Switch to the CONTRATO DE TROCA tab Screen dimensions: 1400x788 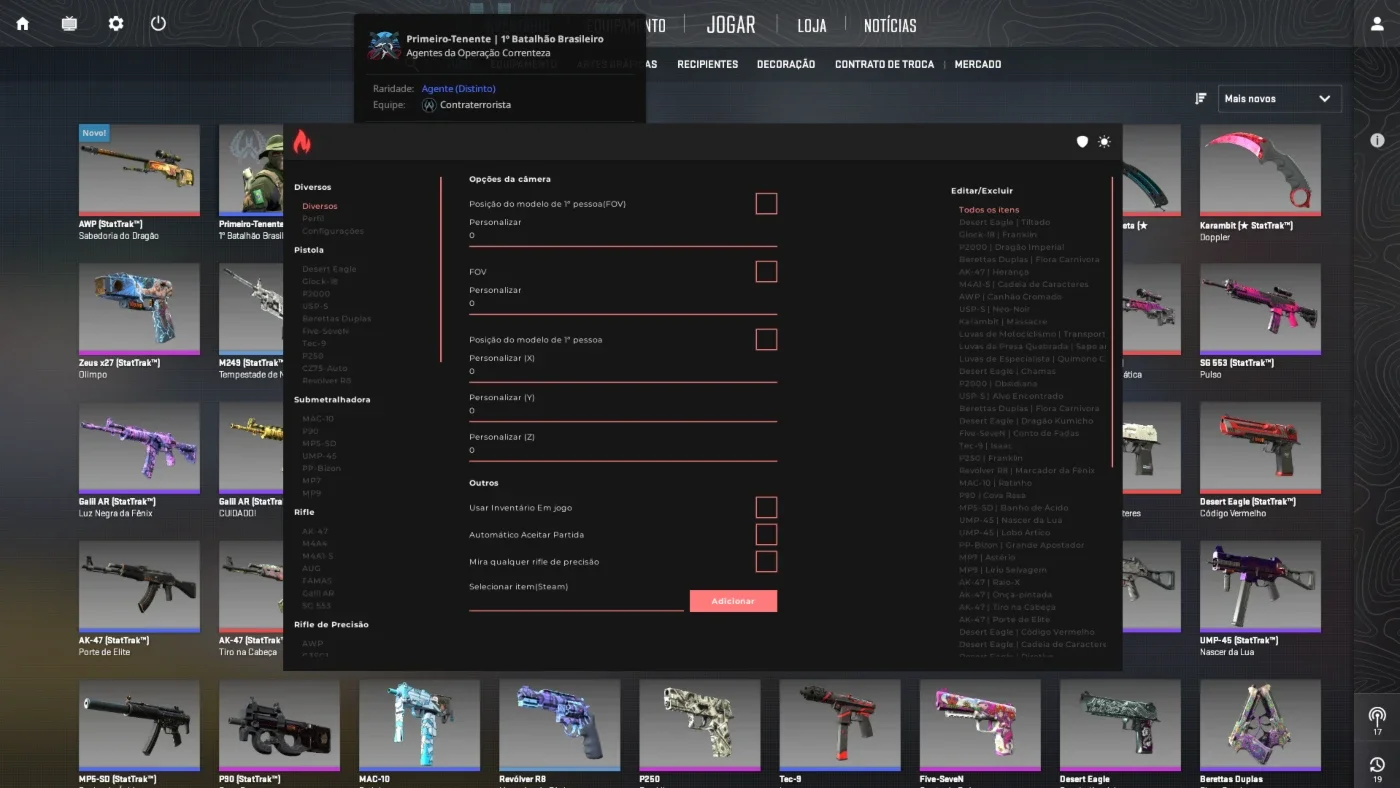tap(884, 64)
